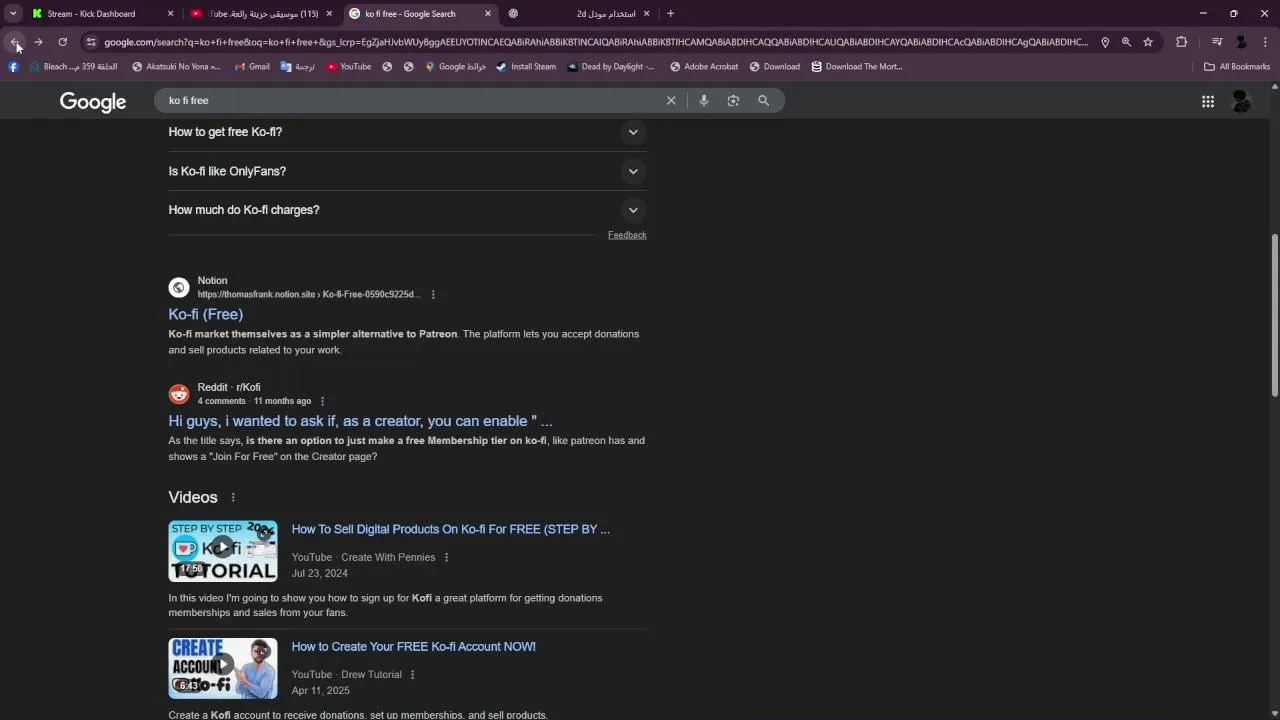Open the Videos section options menu
Viewport: 1280px width, 720px height.
233,498
